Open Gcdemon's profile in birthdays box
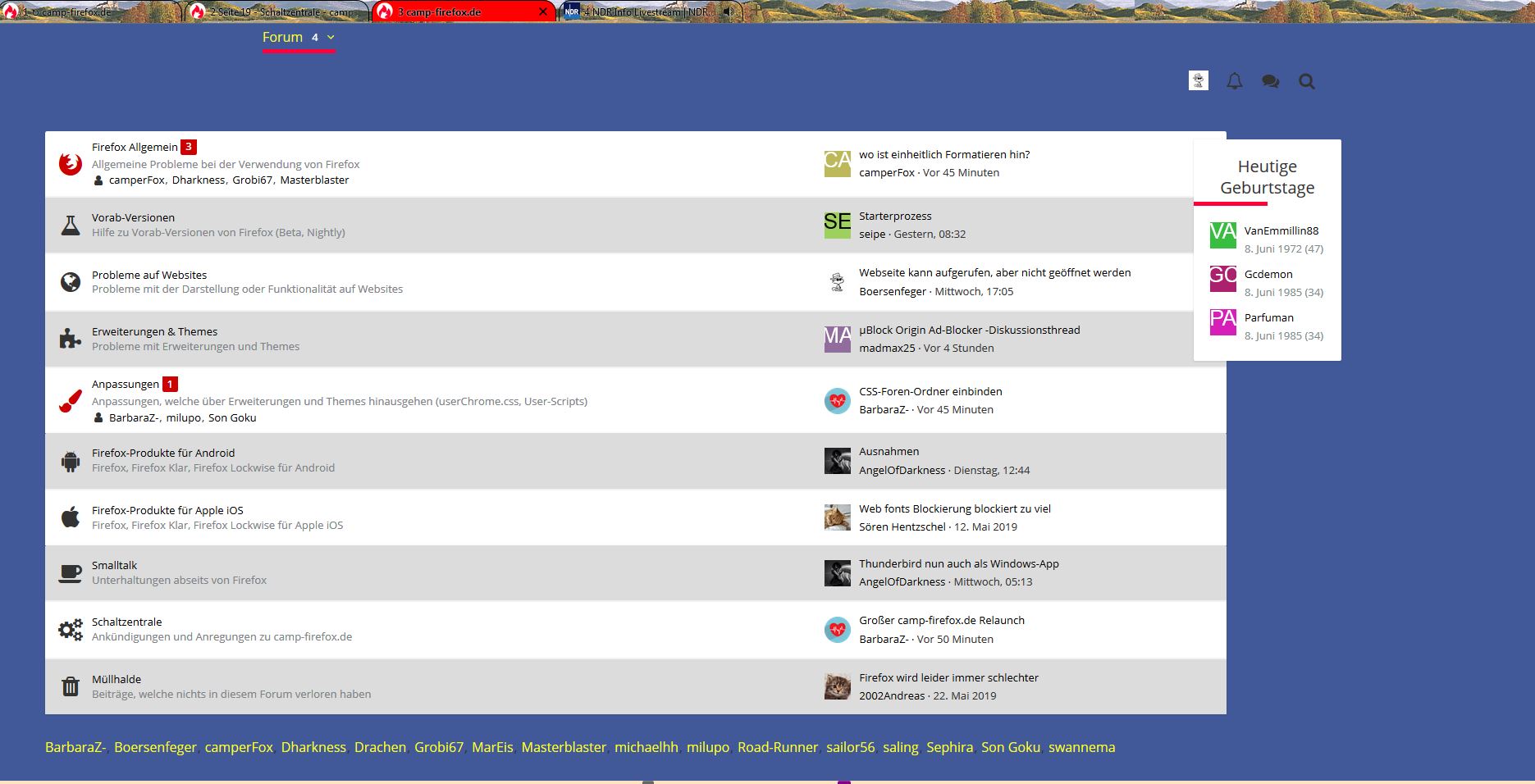1535x784 pixels. (x=1268, y=274)
